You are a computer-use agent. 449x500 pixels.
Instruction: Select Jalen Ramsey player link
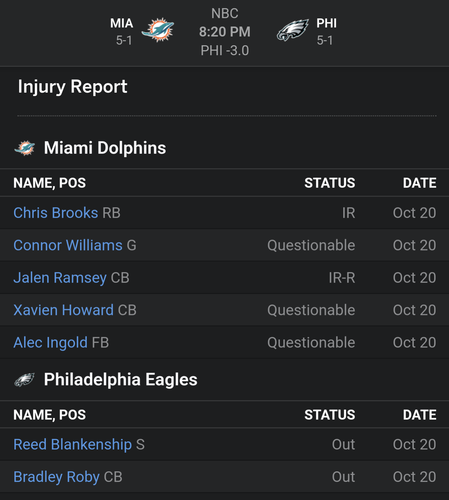click(x=60, y=278)
